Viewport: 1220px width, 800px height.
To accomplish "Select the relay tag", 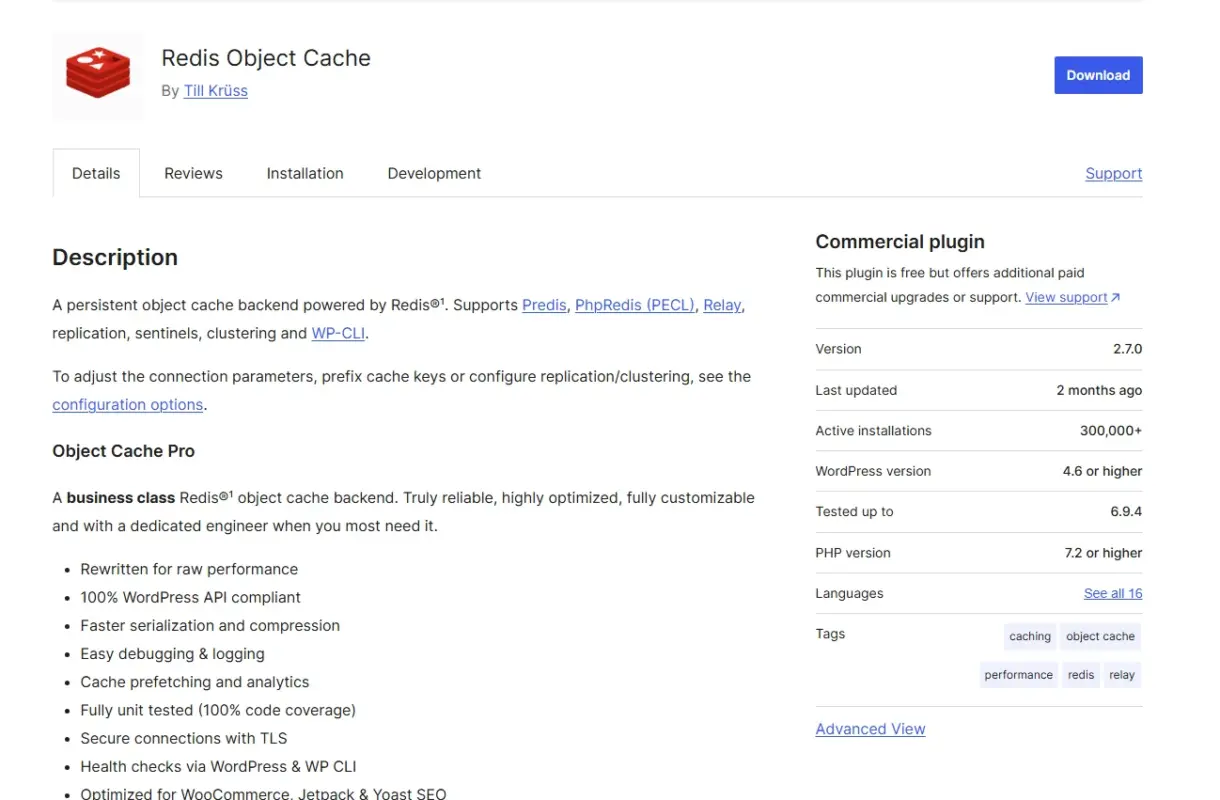I will tap(1122, 675).
